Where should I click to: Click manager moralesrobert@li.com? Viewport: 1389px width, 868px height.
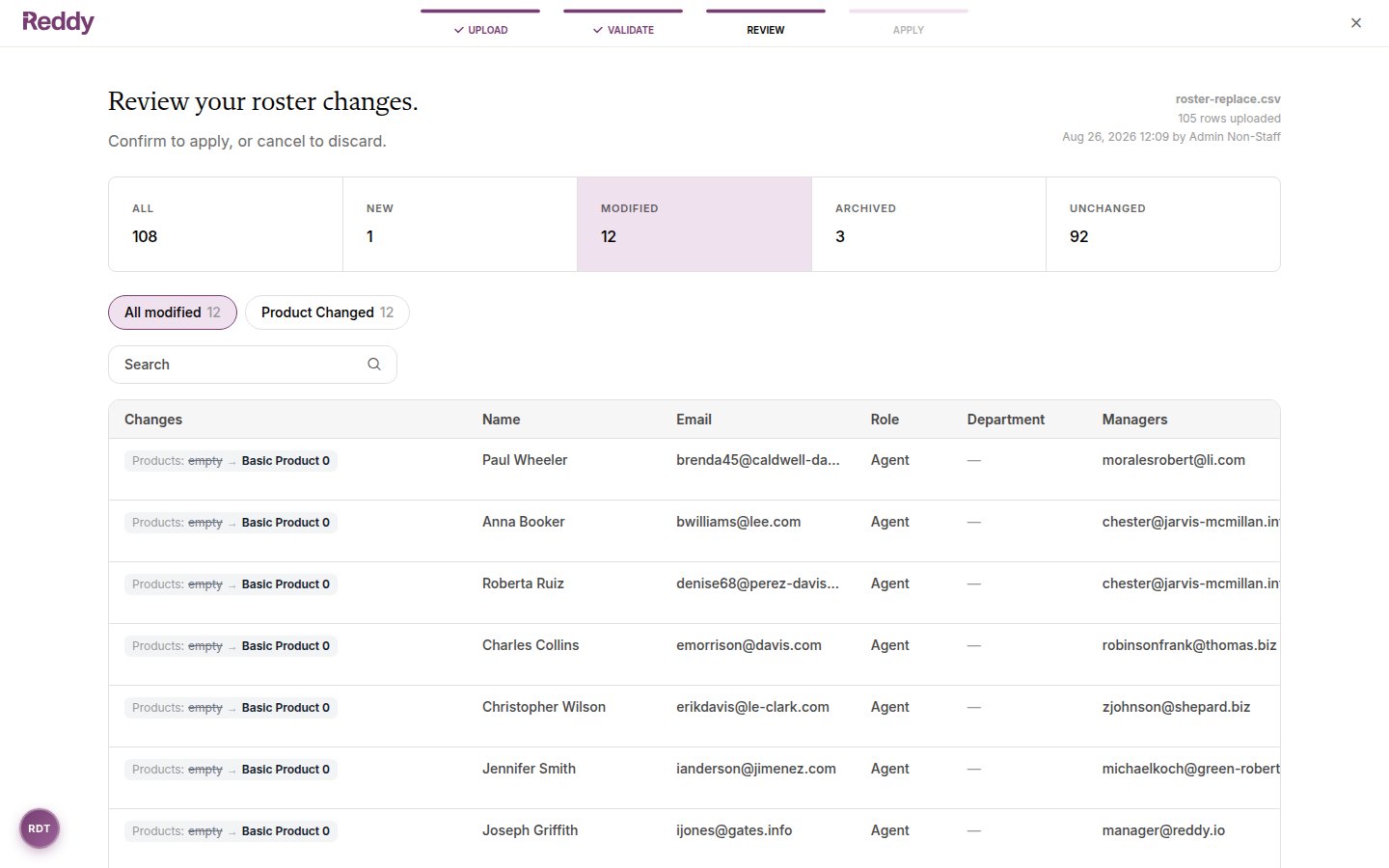1174,460
